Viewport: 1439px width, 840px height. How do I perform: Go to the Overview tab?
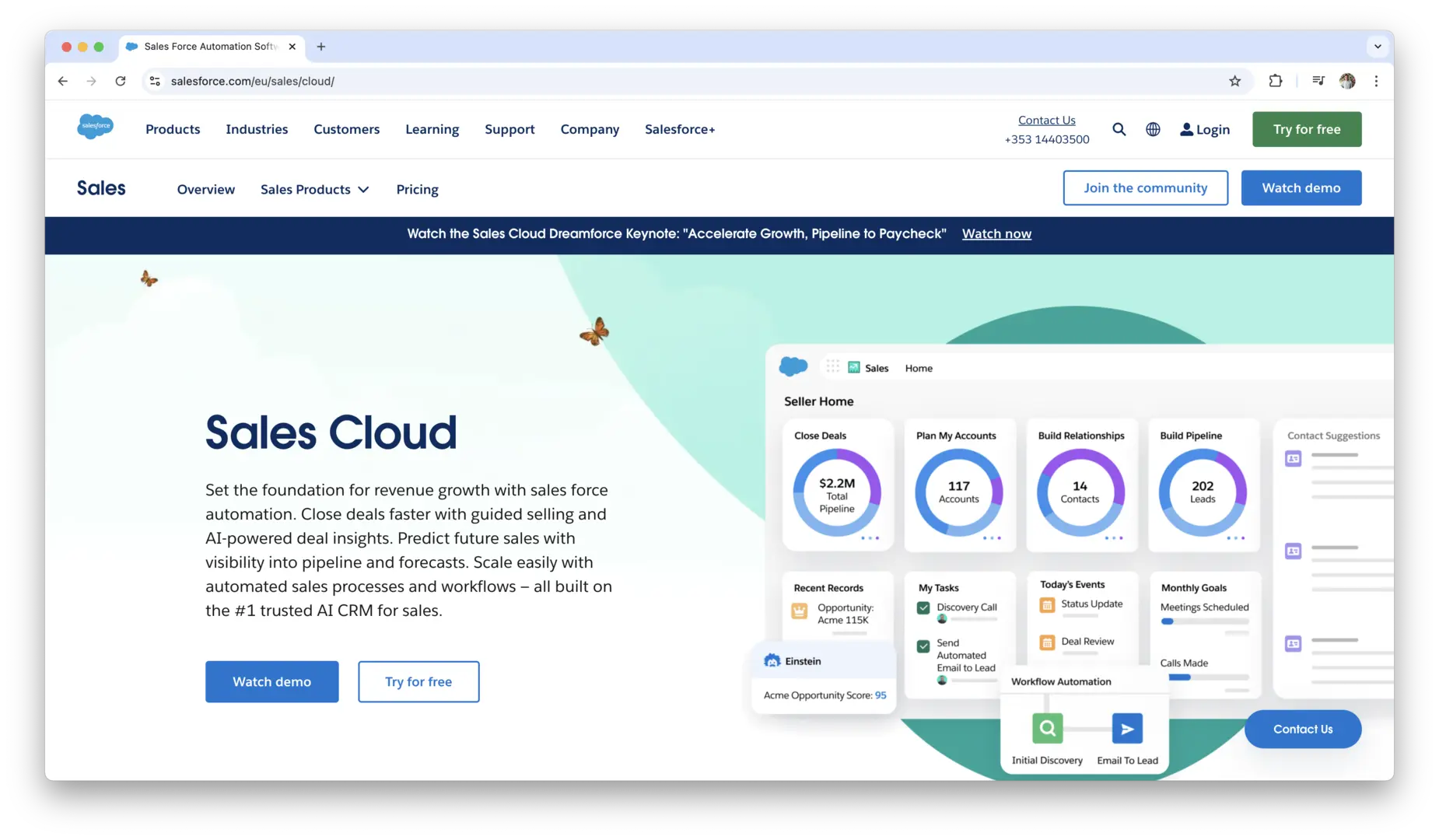click(206, 189)
